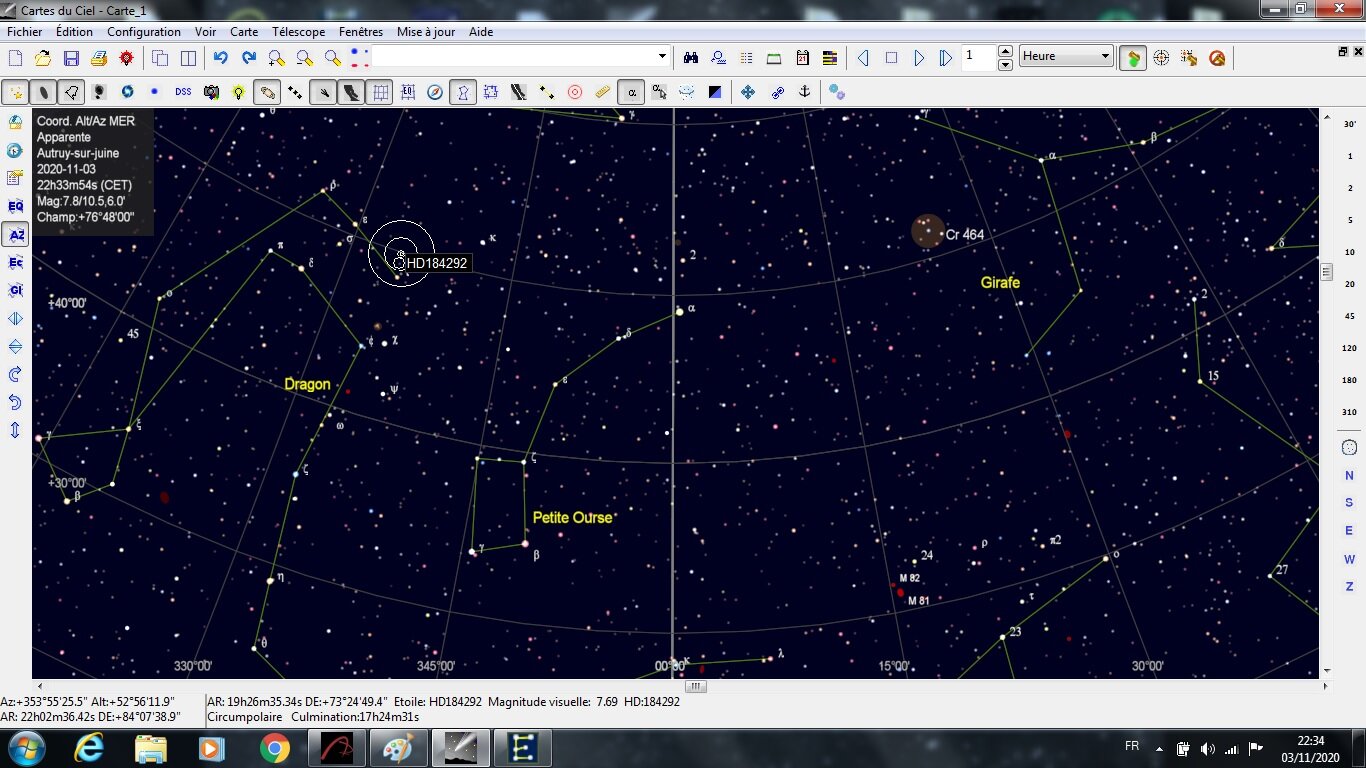
Task: Open Google Chrome from the taskbar
Action: pyautogui.click(x=274, y=748)
